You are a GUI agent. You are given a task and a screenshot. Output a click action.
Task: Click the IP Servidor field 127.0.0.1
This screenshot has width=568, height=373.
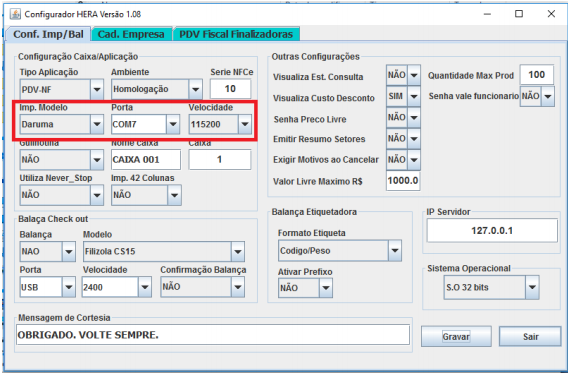492,231
